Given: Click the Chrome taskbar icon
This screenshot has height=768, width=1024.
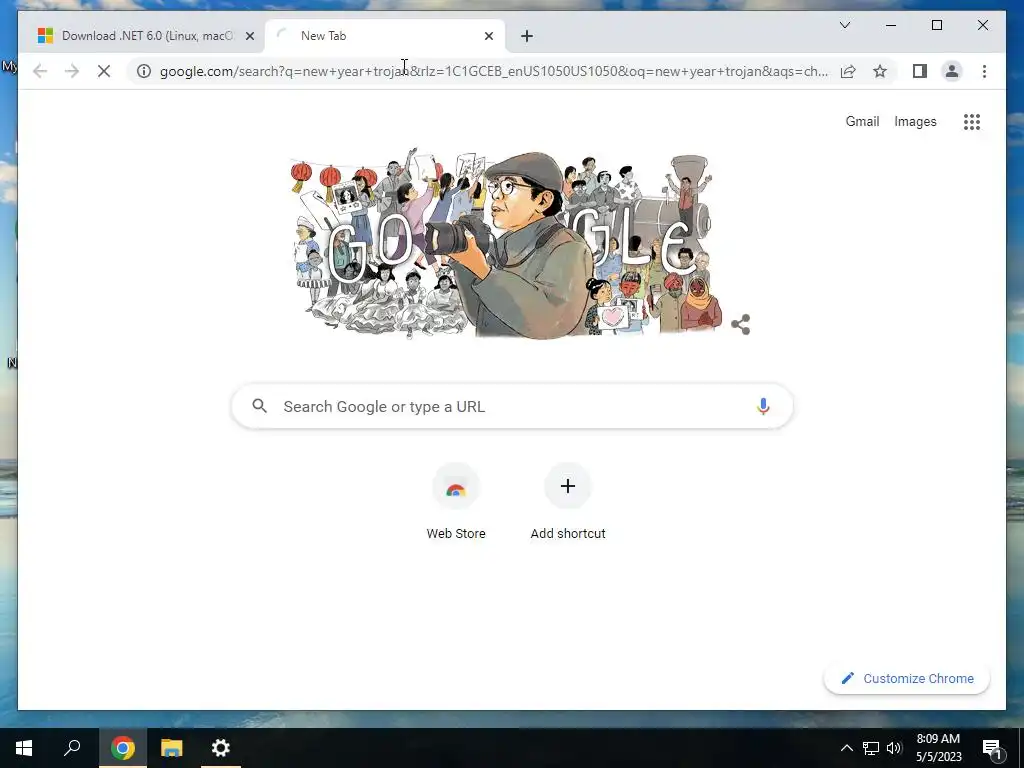Looking at the screenshot, I should [x=122, y=748].
